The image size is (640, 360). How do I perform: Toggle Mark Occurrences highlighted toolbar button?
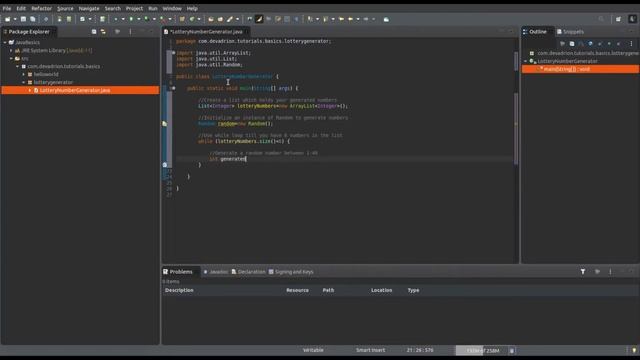click(x=259, y=19)
